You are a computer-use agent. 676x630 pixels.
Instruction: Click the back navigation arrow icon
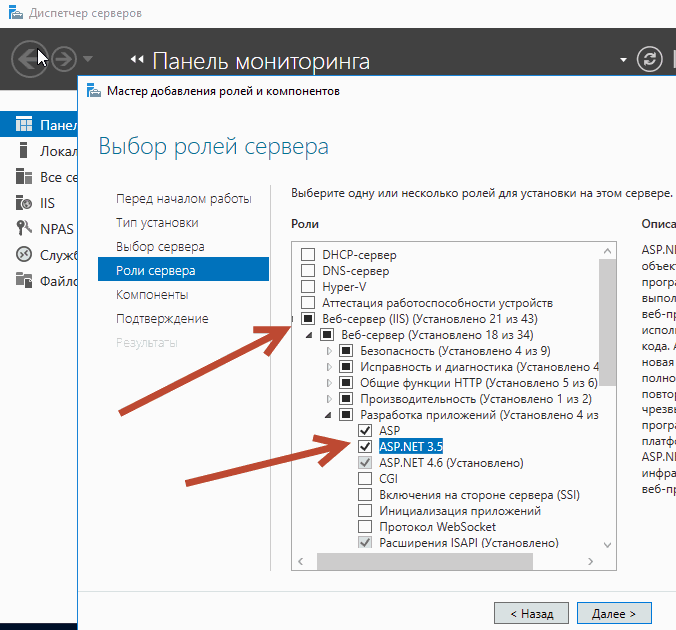tap(29, 59)
